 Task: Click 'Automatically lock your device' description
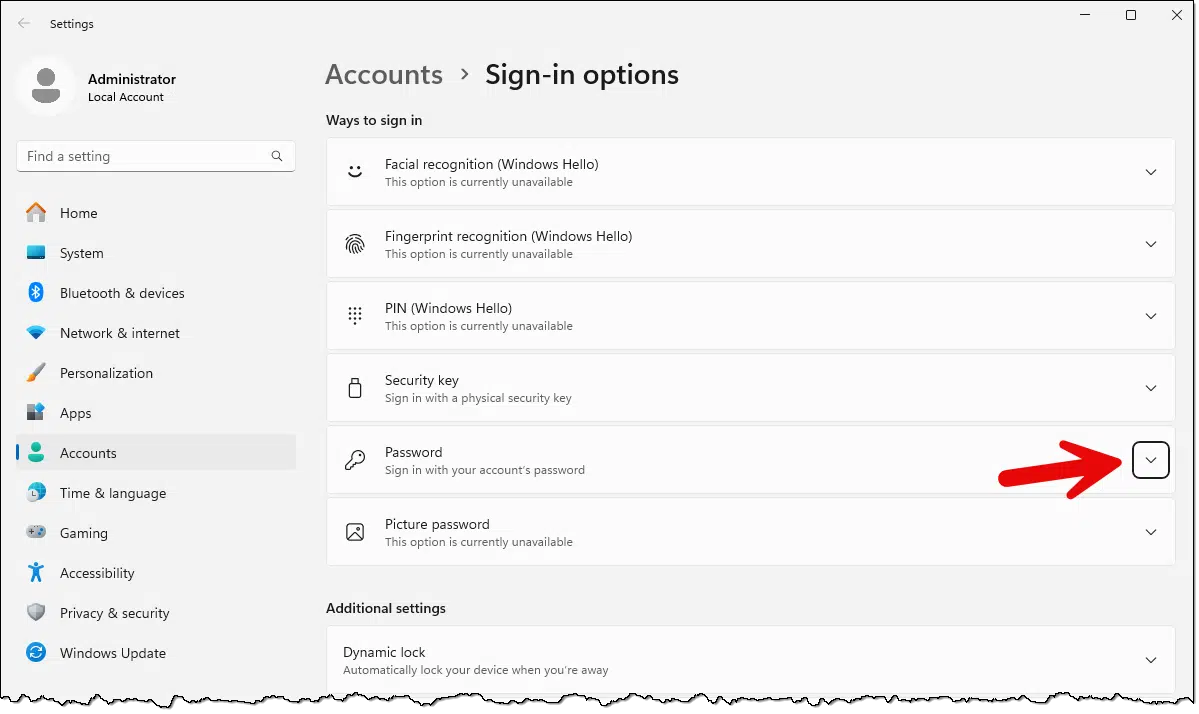[x=476, y=670]
